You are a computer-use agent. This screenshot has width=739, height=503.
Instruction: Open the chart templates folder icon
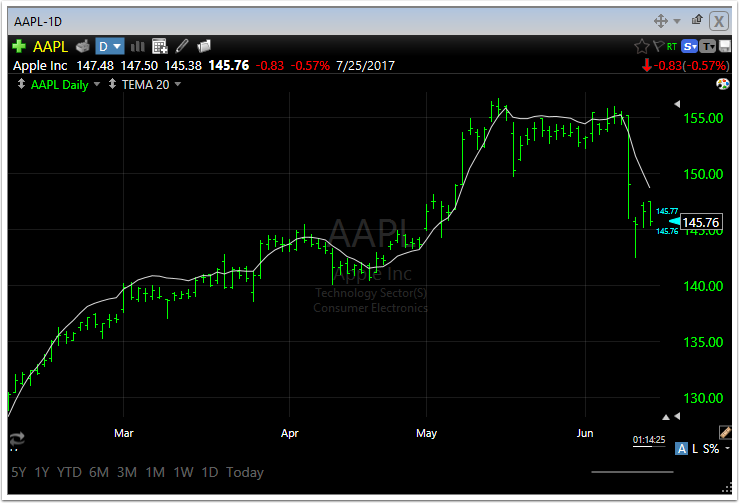tap(204, 46)
